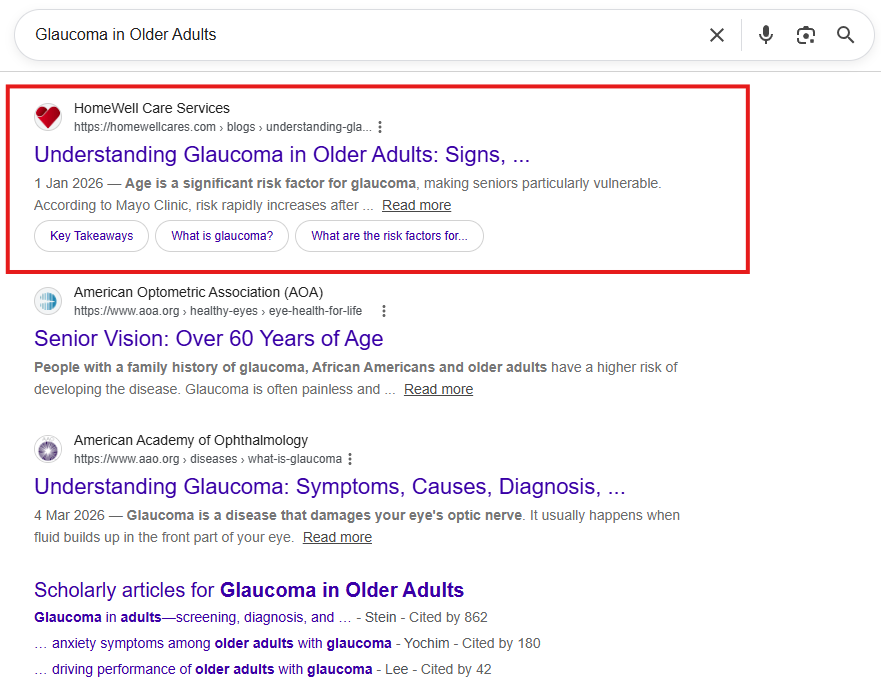Image resolution: width=881 pixels, height=700 pixels.
Task: Click the www.aoa.org URL breadcrumb
Action: [x=218, y=311]
